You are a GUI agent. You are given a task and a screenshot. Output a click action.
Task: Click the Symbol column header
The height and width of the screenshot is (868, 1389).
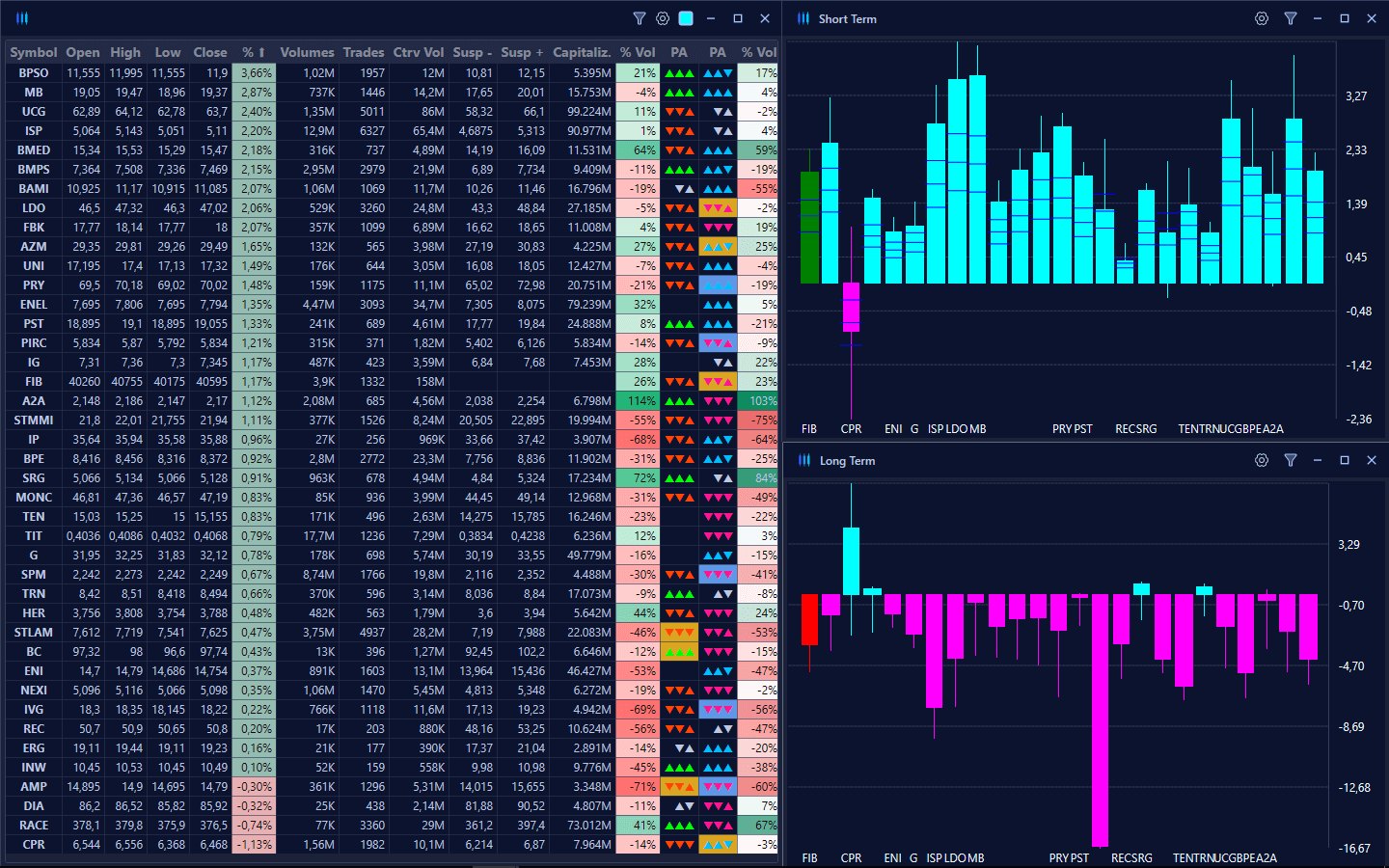34,52
